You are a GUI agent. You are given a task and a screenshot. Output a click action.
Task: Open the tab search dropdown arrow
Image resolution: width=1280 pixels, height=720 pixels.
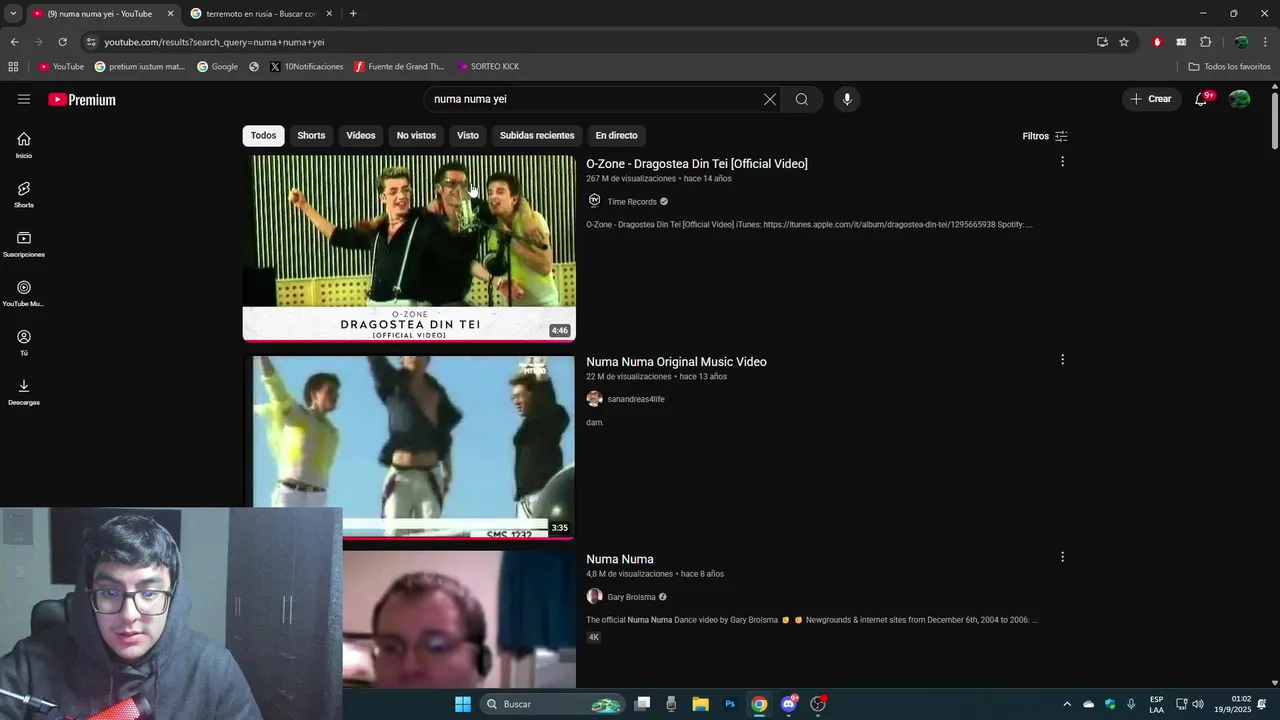[x=13, y=14]
